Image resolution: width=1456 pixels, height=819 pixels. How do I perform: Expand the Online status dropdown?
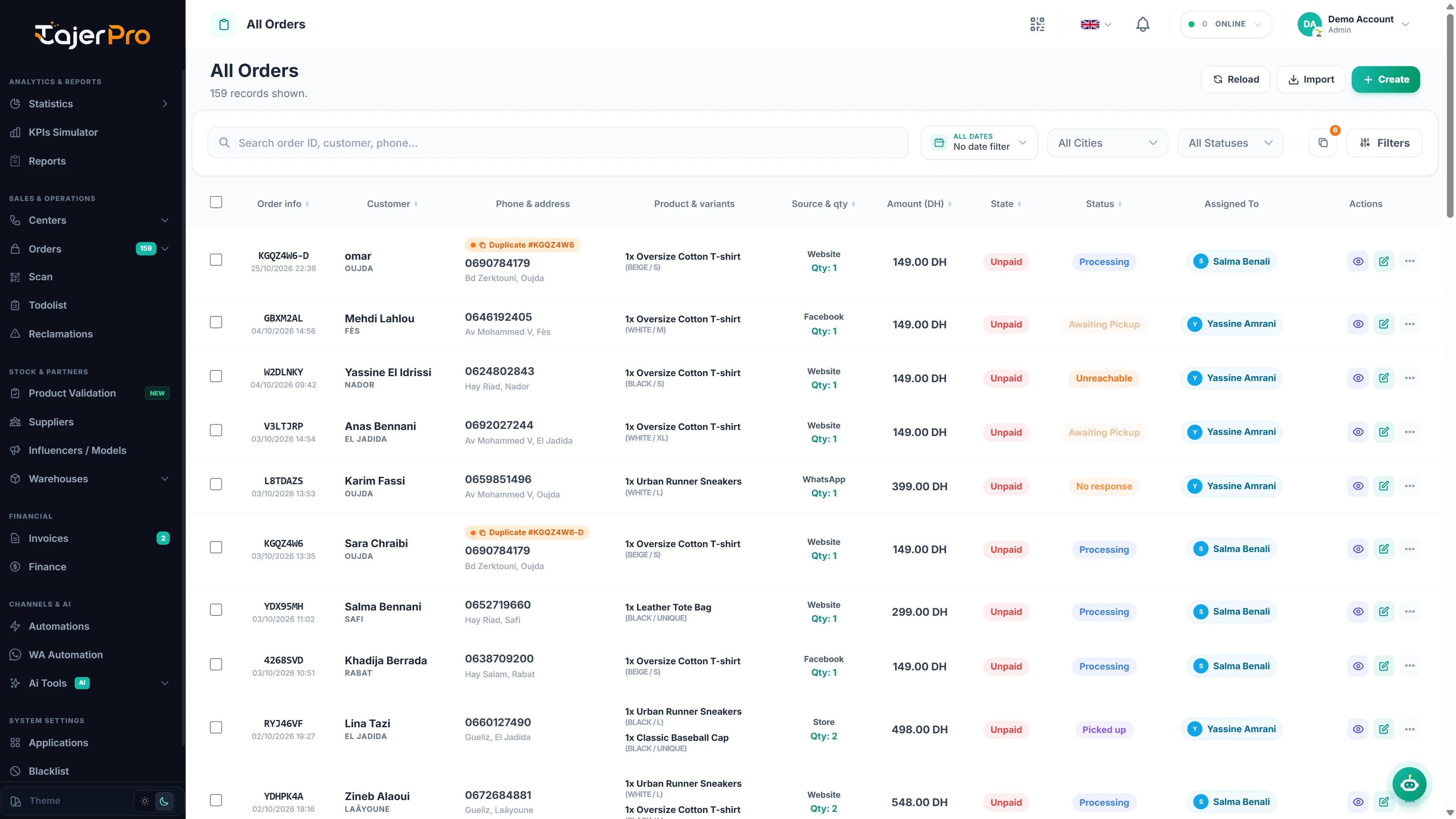coord(1225,24)
